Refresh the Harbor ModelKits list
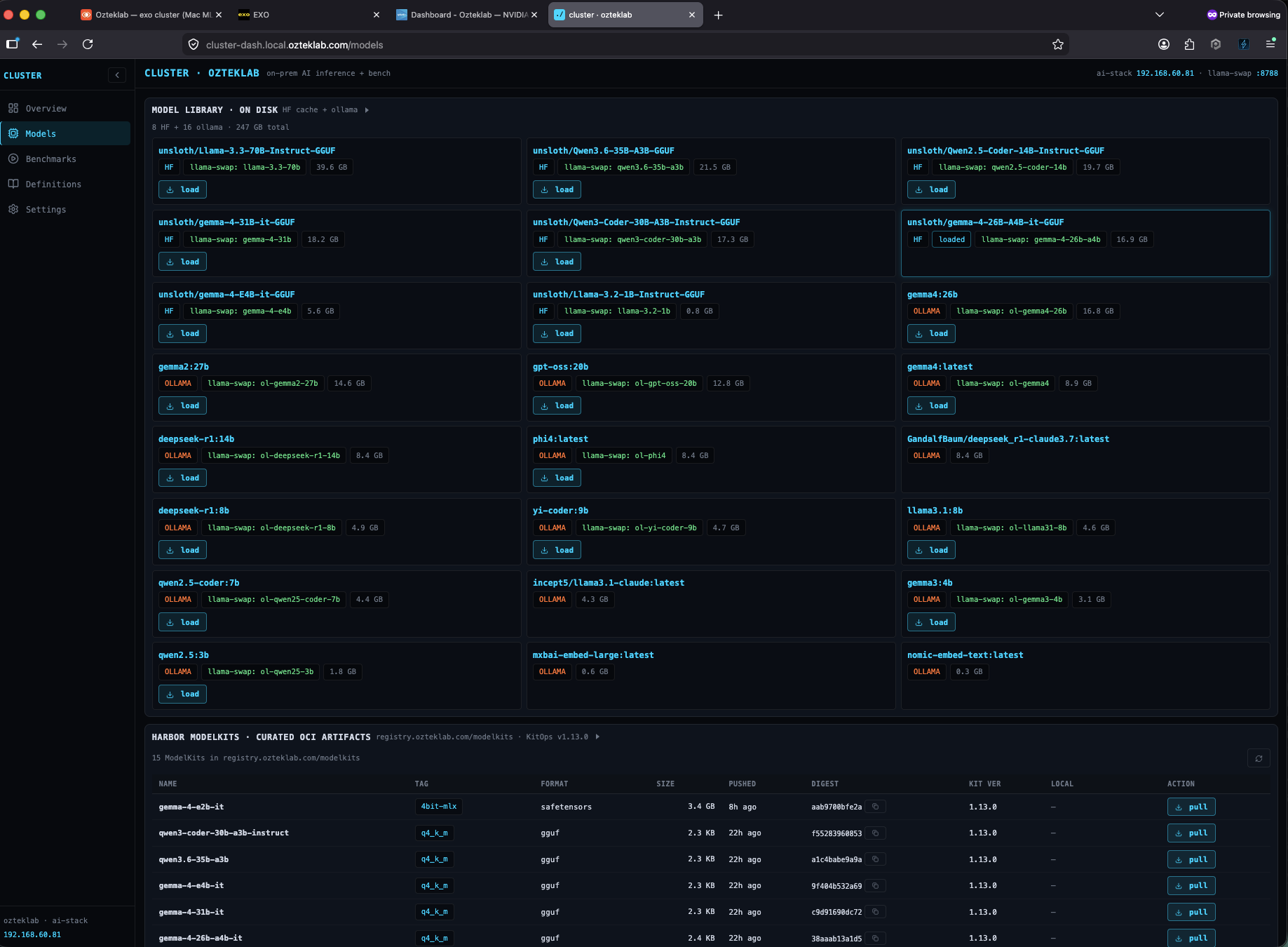This screenshot has height=947, width=1288. click(x=1259, y=758)
